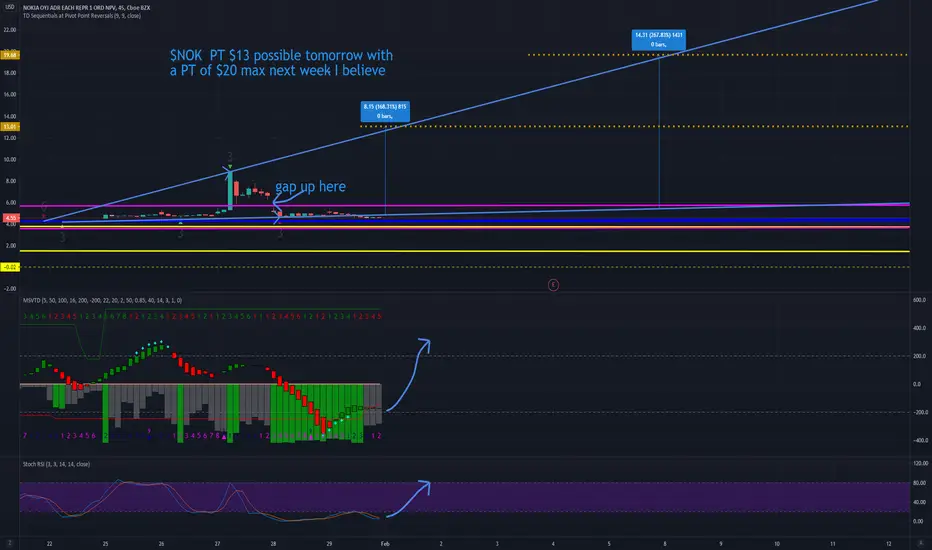Click the 8 date on time axis
The image size is (932, 550).
pos(665,543)
